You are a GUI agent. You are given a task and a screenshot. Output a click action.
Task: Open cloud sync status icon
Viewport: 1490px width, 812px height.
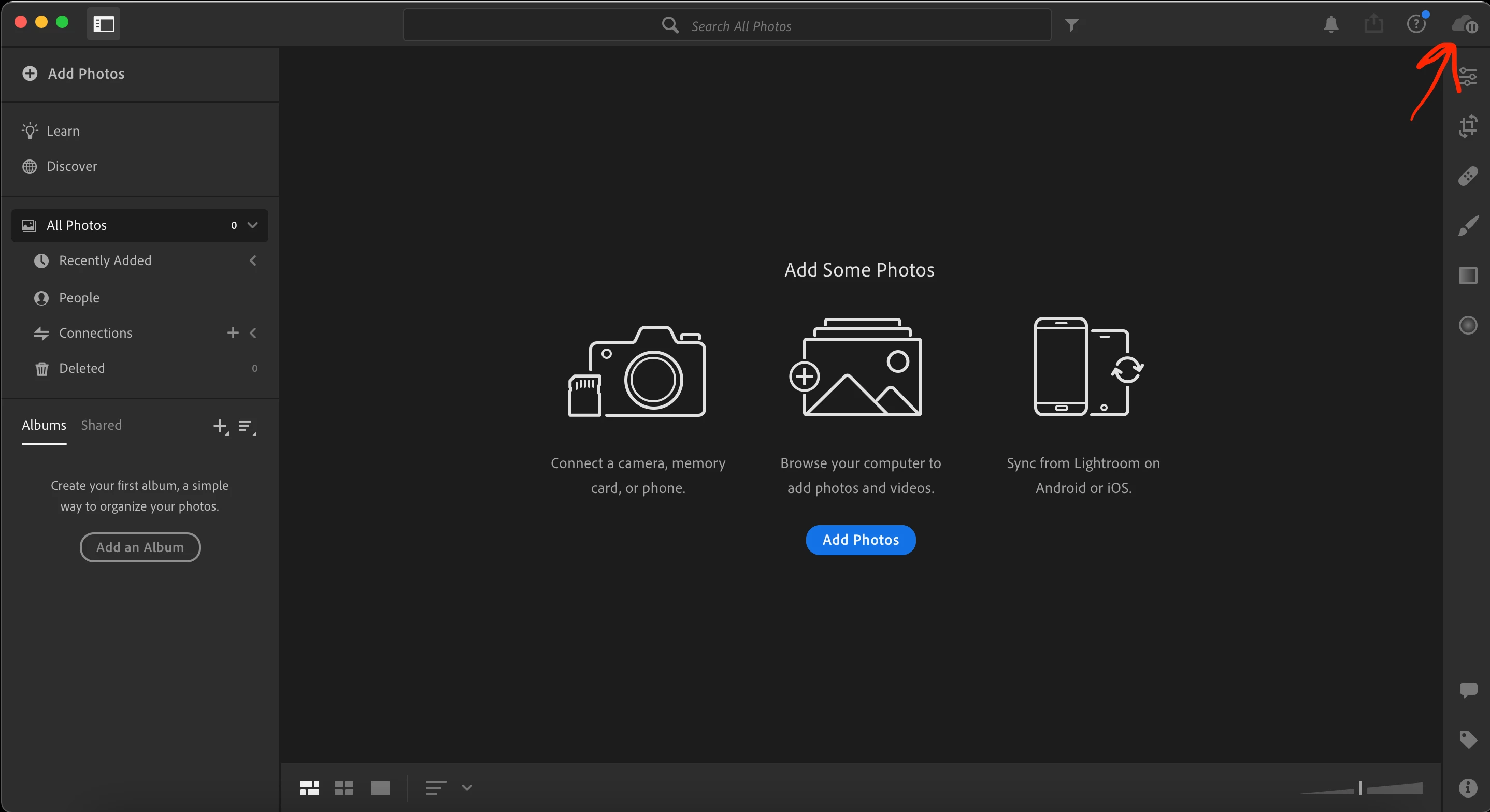click(1464, 24)
